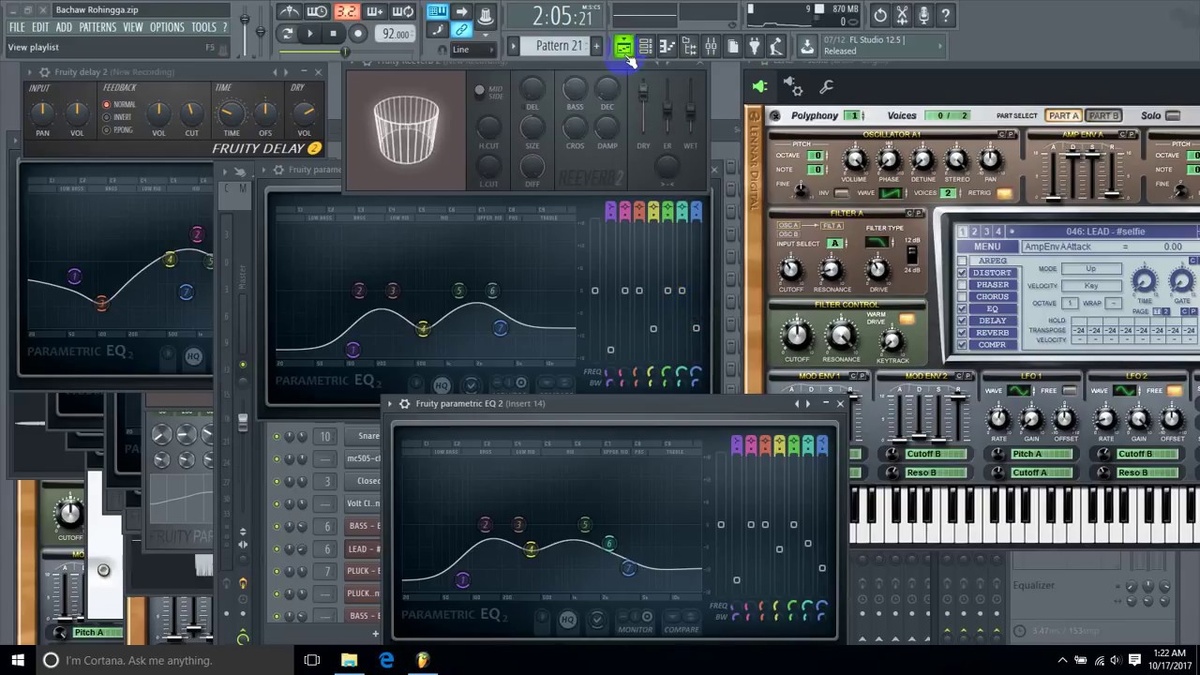This screenshot has width=1200, height=675.
Task: Open the Input Select A selector on synth
Action: (x=834, y=244)
